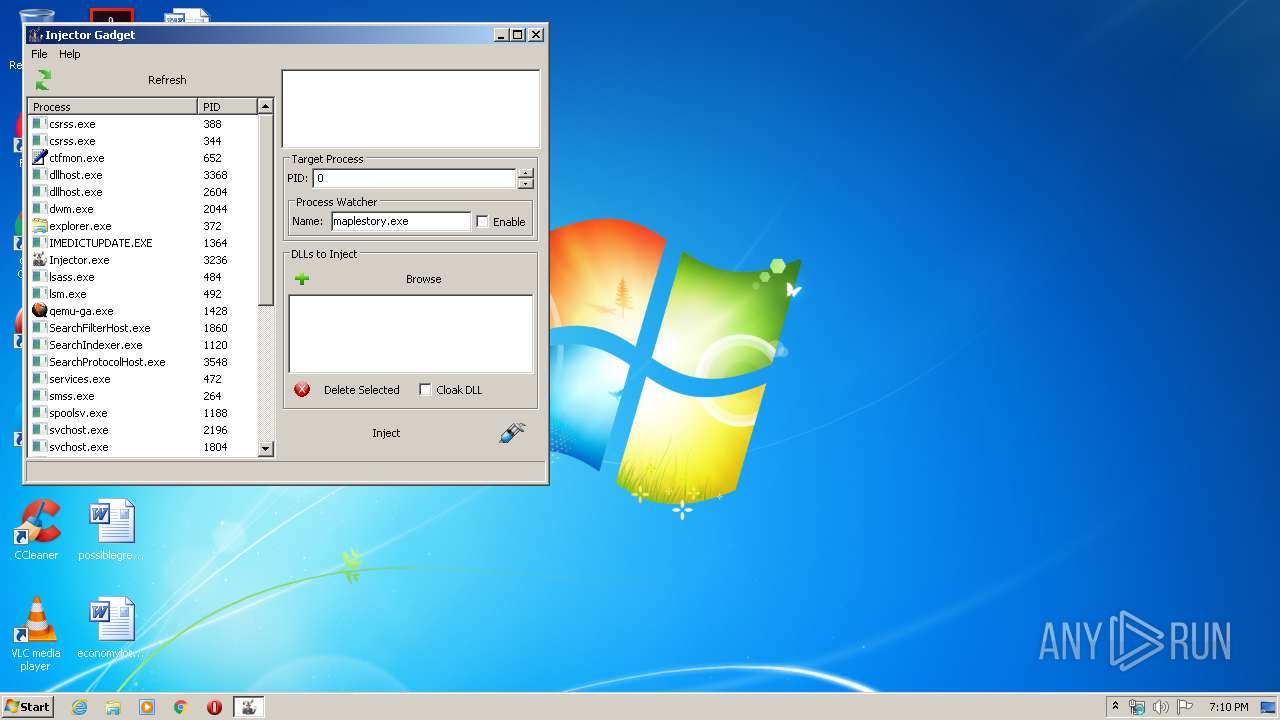Select the smss.exe process row
The image size is (1280, 720).
tap(143, 396)
